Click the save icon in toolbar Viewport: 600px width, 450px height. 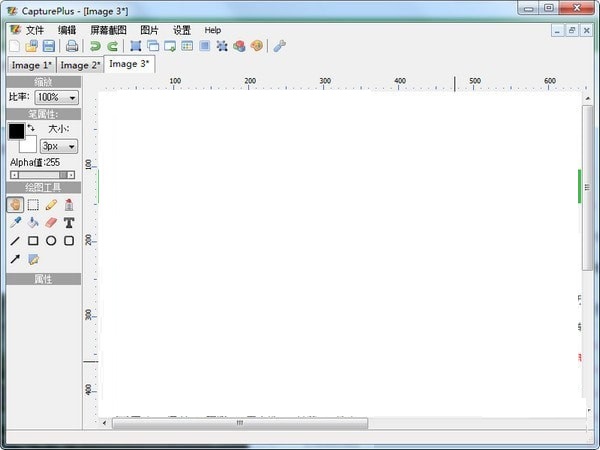(48, 46)
